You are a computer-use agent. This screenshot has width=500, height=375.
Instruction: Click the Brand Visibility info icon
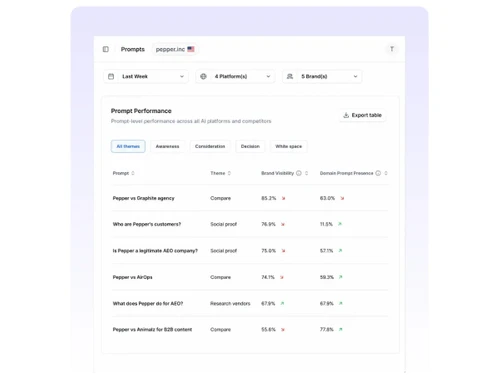[x=299, y=173]
